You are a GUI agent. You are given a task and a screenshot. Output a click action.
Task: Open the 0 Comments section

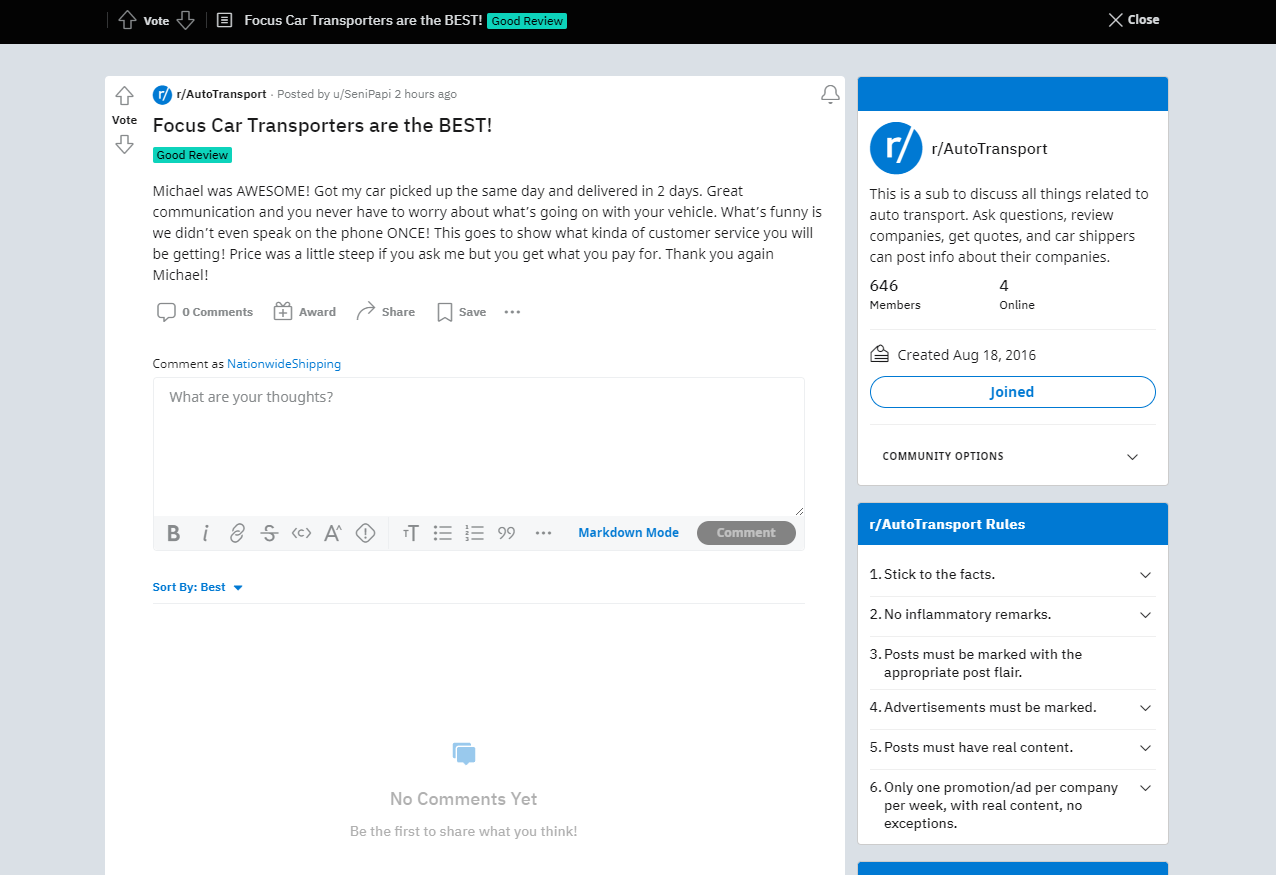coord(205,312)
